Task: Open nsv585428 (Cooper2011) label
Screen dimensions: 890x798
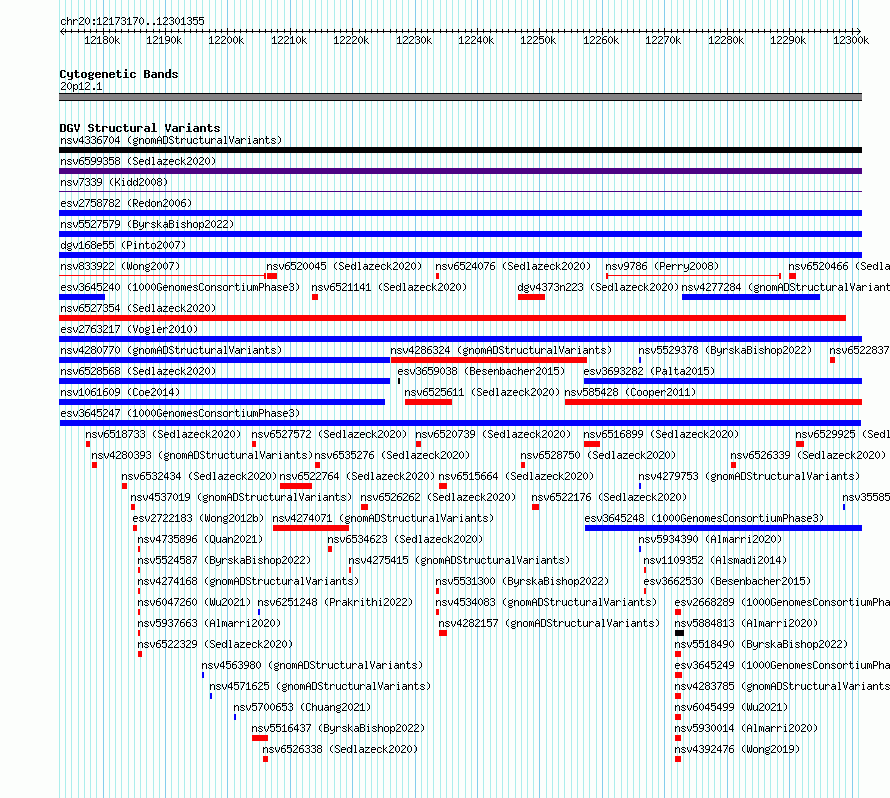Action: coord(630,392)
